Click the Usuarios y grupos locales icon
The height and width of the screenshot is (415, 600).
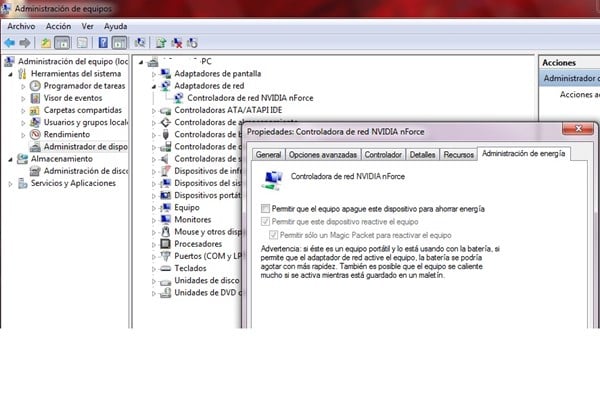(35, 122)
